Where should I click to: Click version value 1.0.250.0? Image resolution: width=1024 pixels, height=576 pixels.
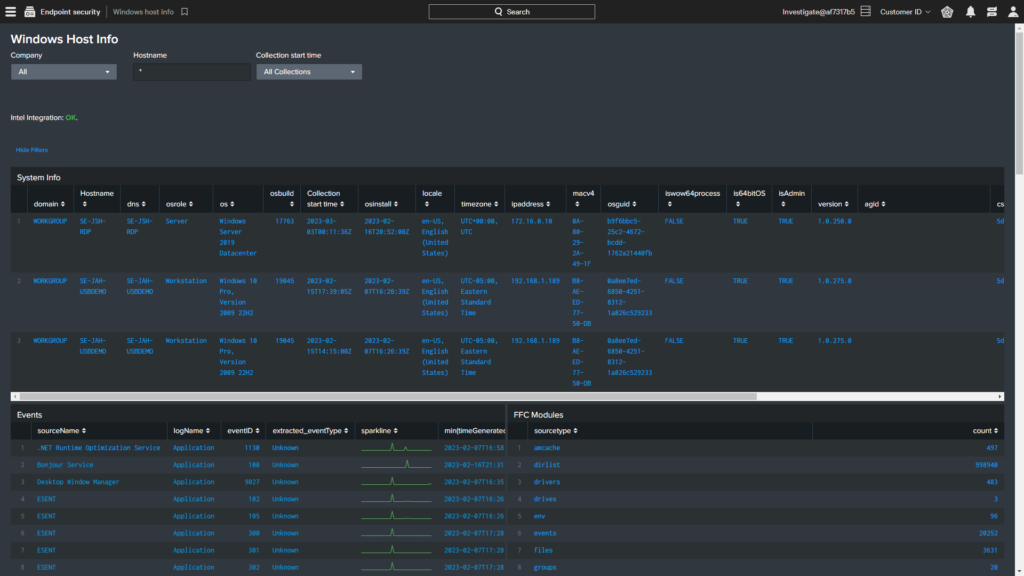click(x=835, y=221)
